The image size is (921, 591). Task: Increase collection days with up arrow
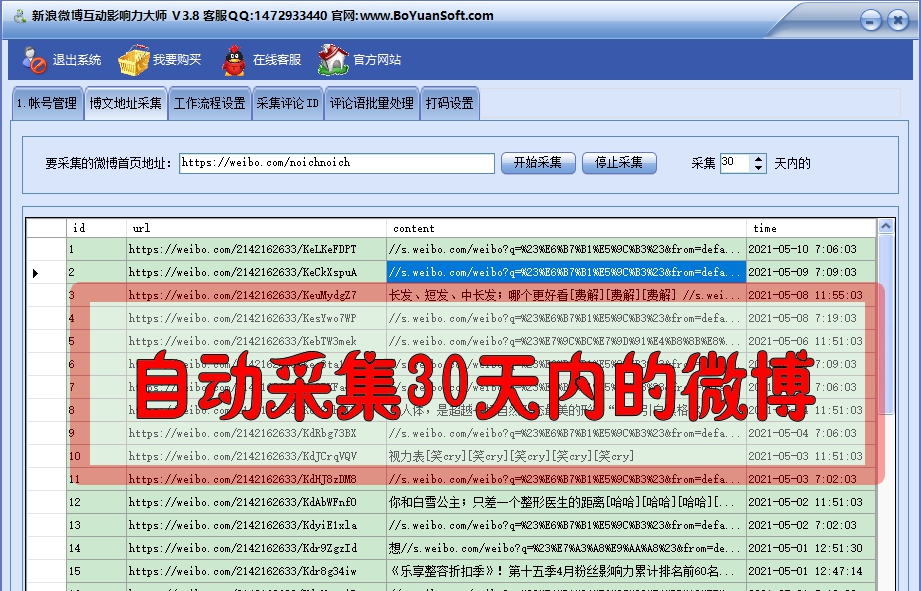coord(759,159)
